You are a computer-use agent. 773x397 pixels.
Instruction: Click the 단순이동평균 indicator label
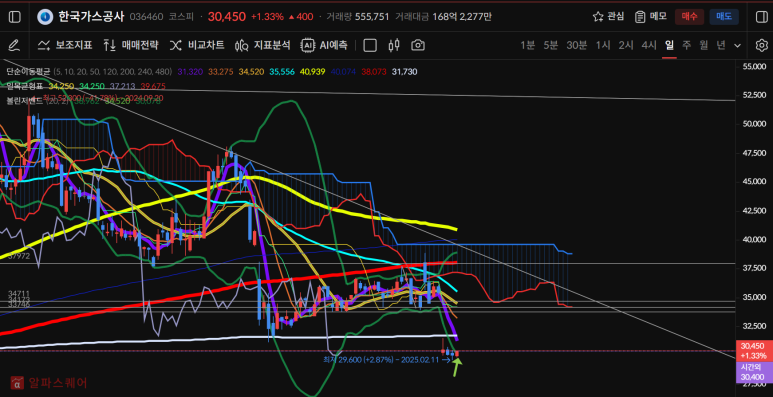[x=28, y=72]
